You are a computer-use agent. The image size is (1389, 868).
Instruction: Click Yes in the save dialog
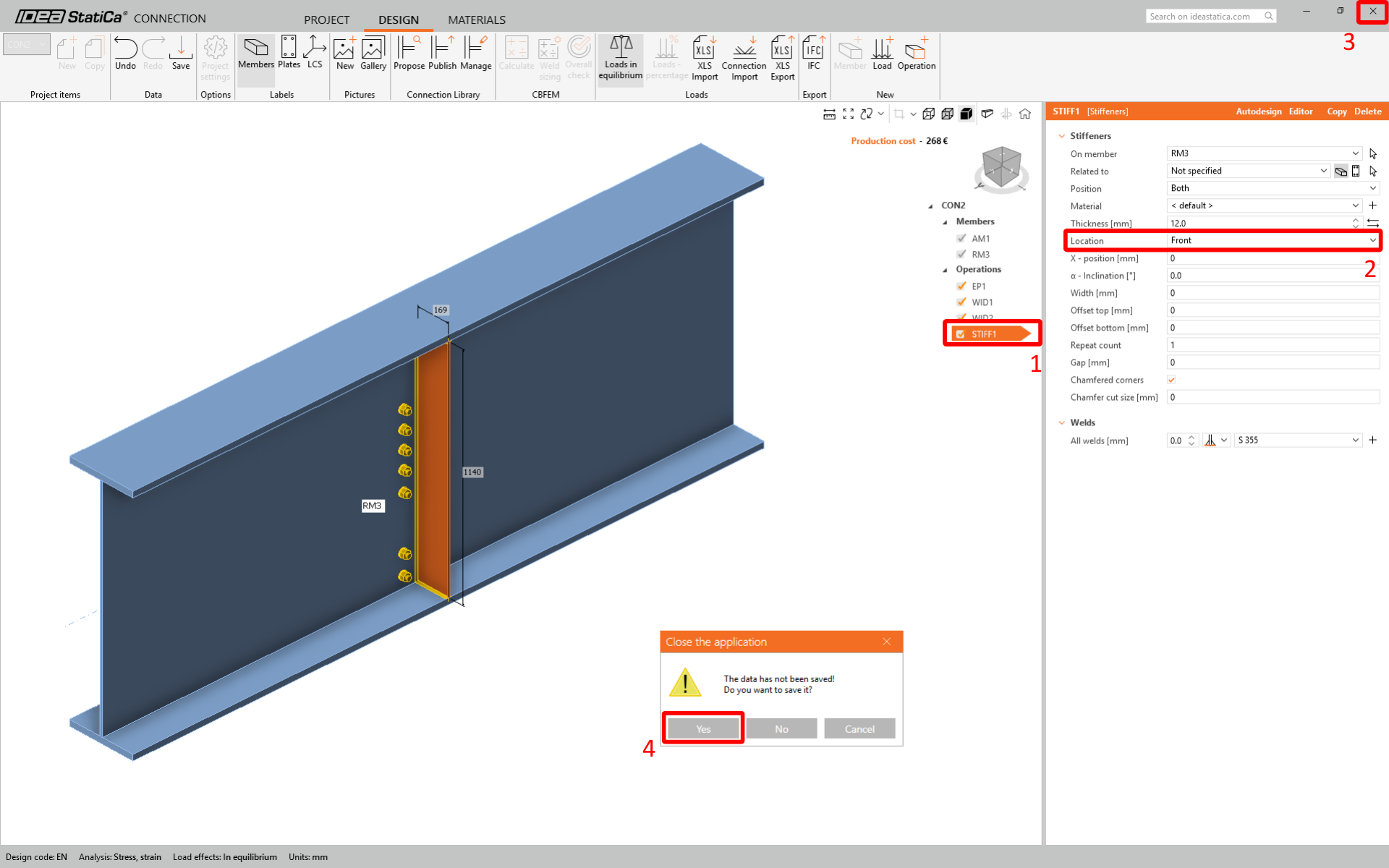tap(703, 728)
